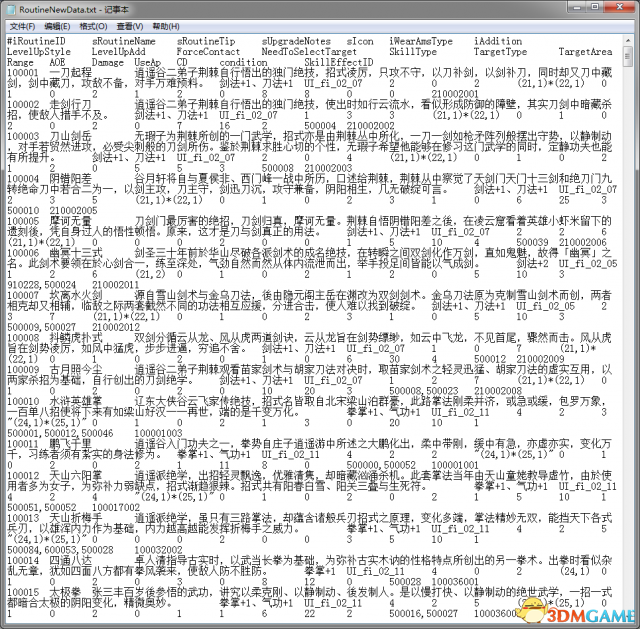Click the vertical scrollbar thumb

[627, 57]
